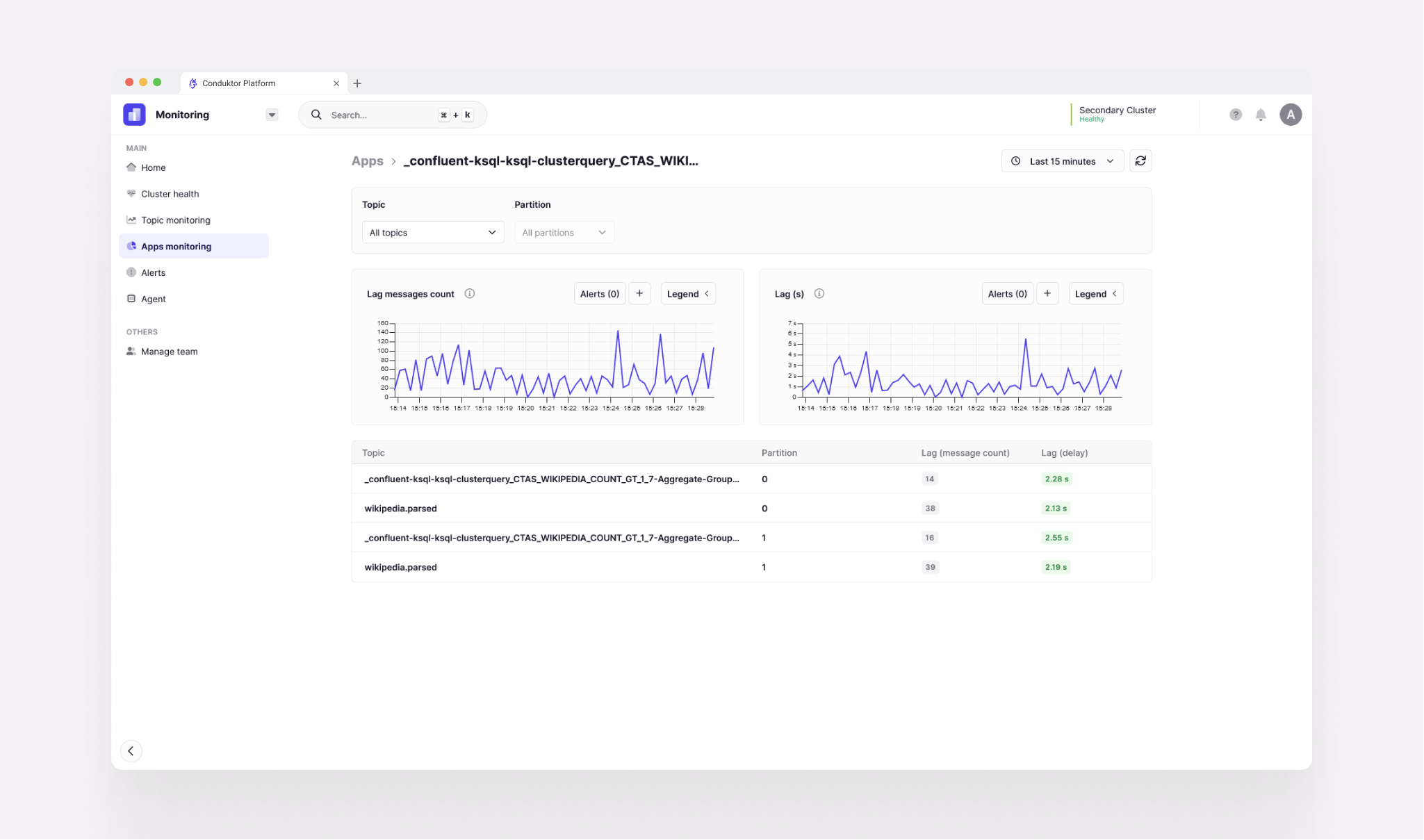
Task: Expand Legend on Lag messages count chart
Action: (x=688, y=294)
